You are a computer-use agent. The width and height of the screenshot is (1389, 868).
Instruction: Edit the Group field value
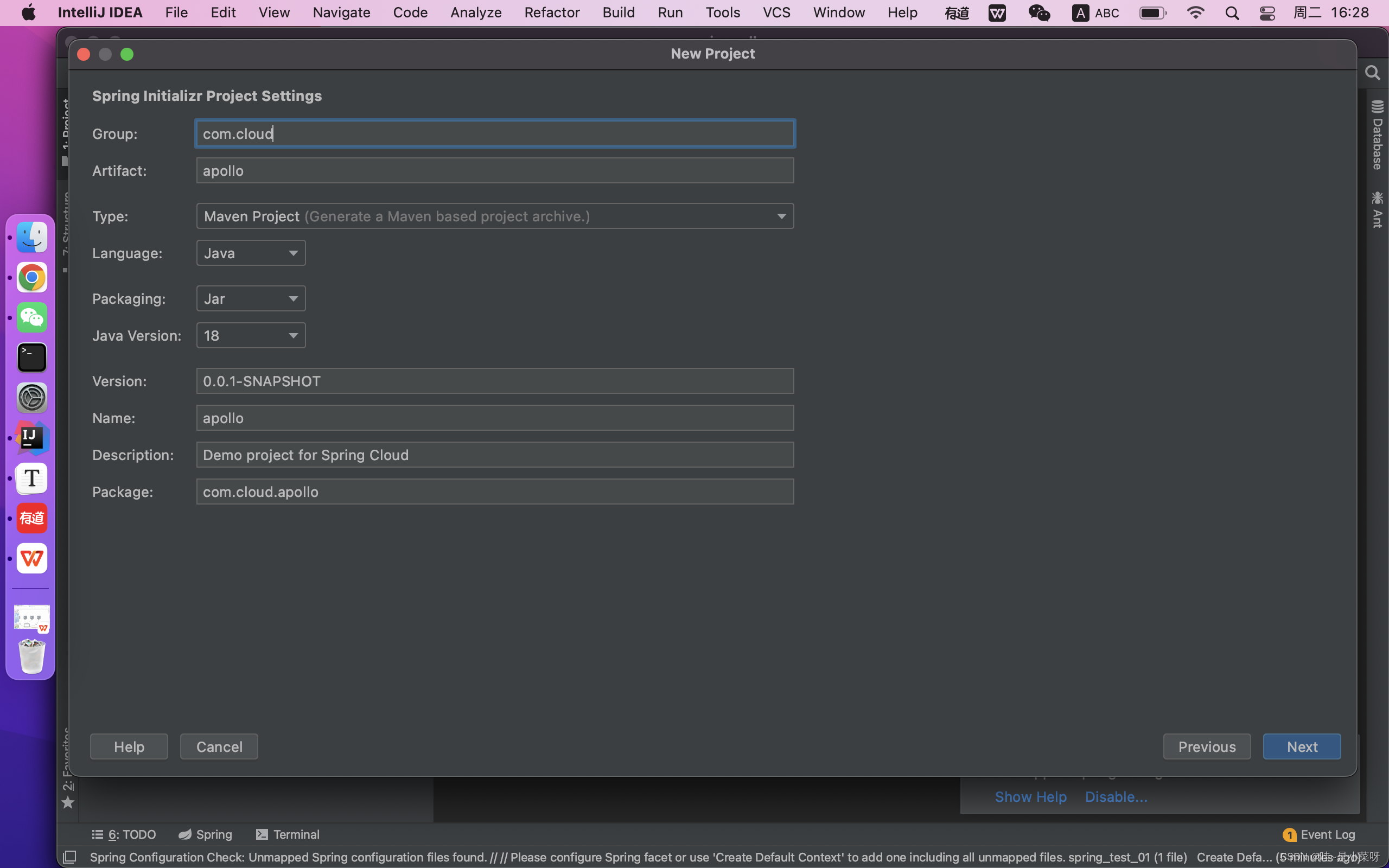pyautogui.click(x=495, y=133)
